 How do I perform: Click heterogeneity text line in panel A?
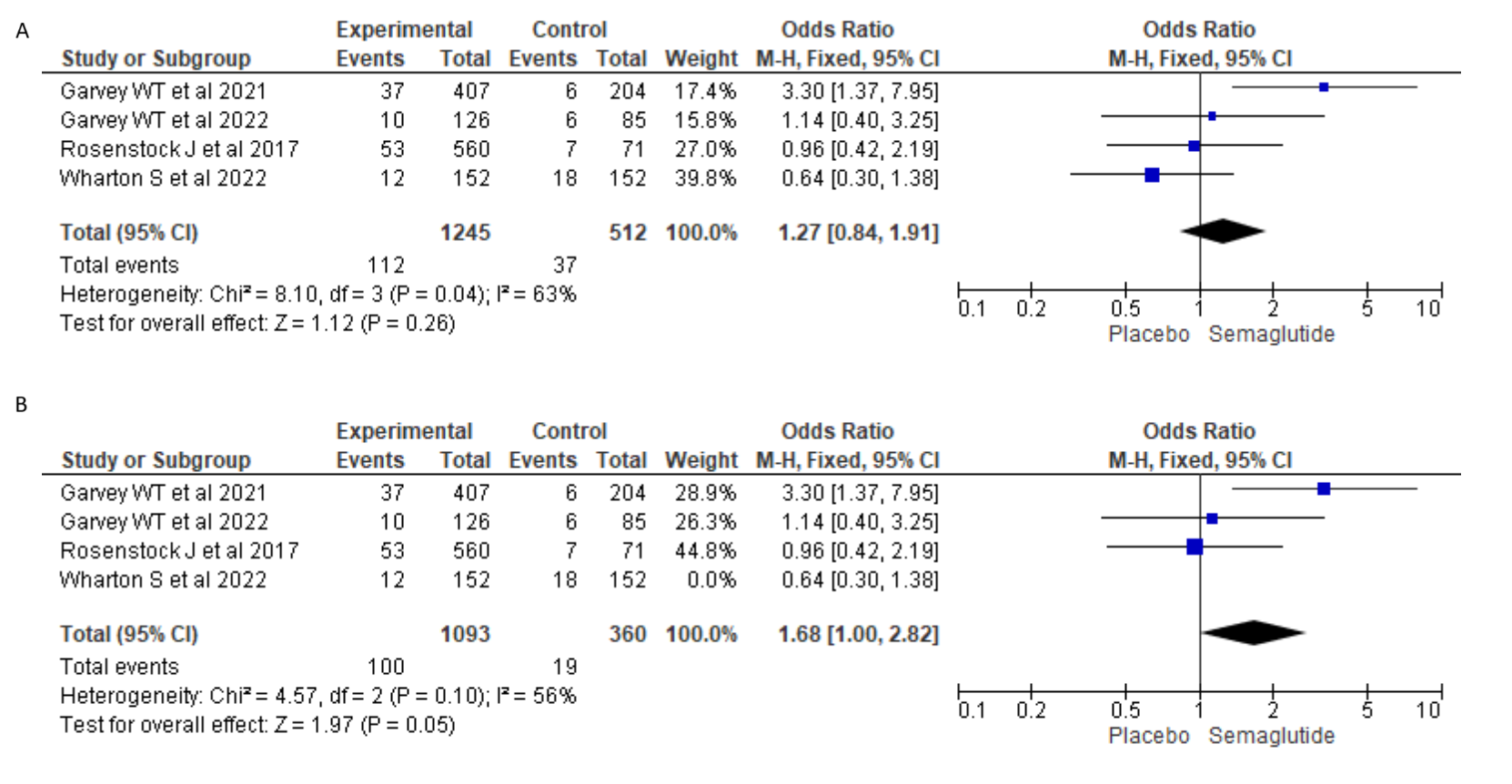click(318, 294)
